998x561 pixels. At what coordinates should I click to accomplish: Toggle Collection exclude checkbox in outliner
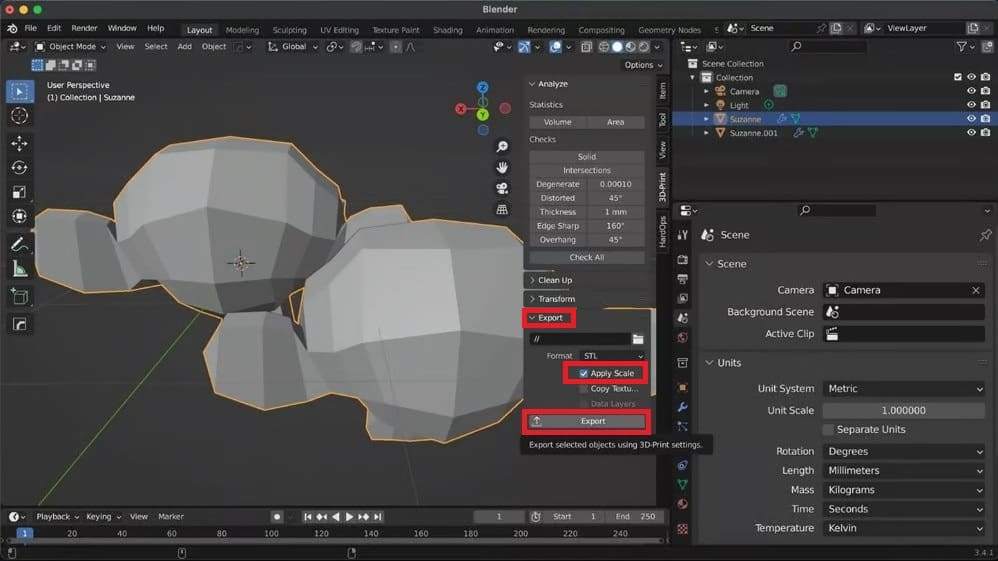(958, 77)
